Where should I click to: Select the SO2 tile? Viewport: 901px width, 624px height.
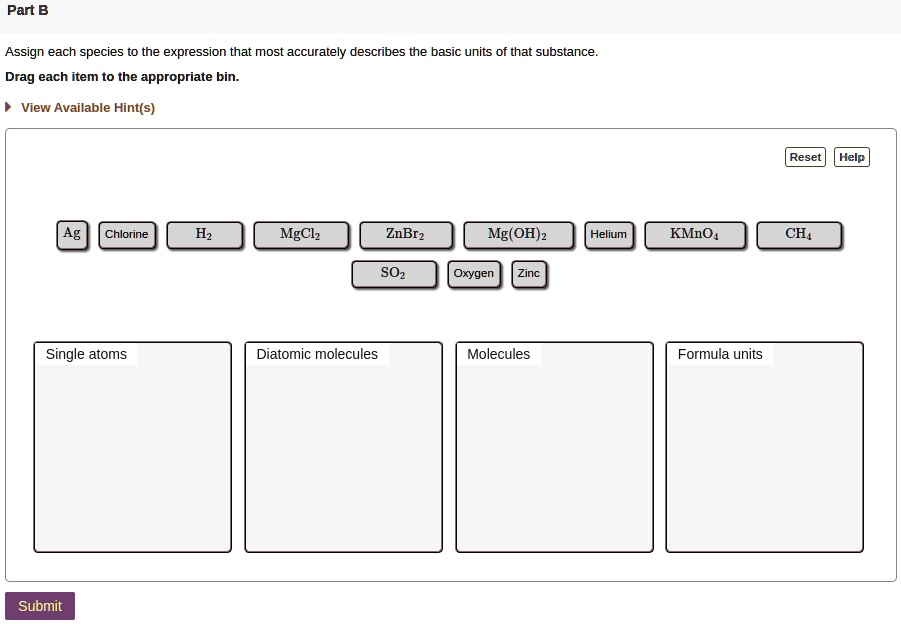394,273
